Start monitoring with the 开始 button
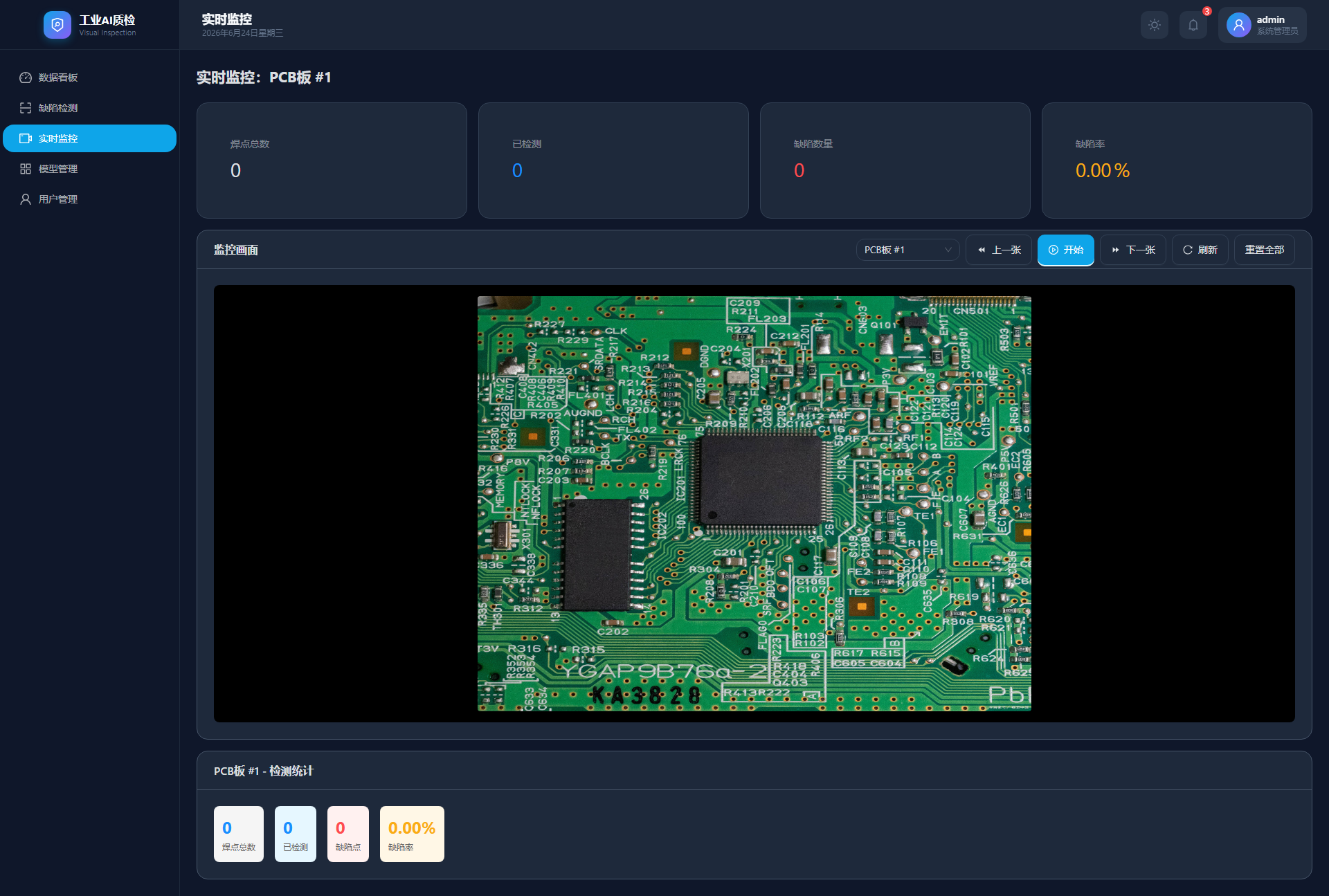 [x=1065, y=250]
